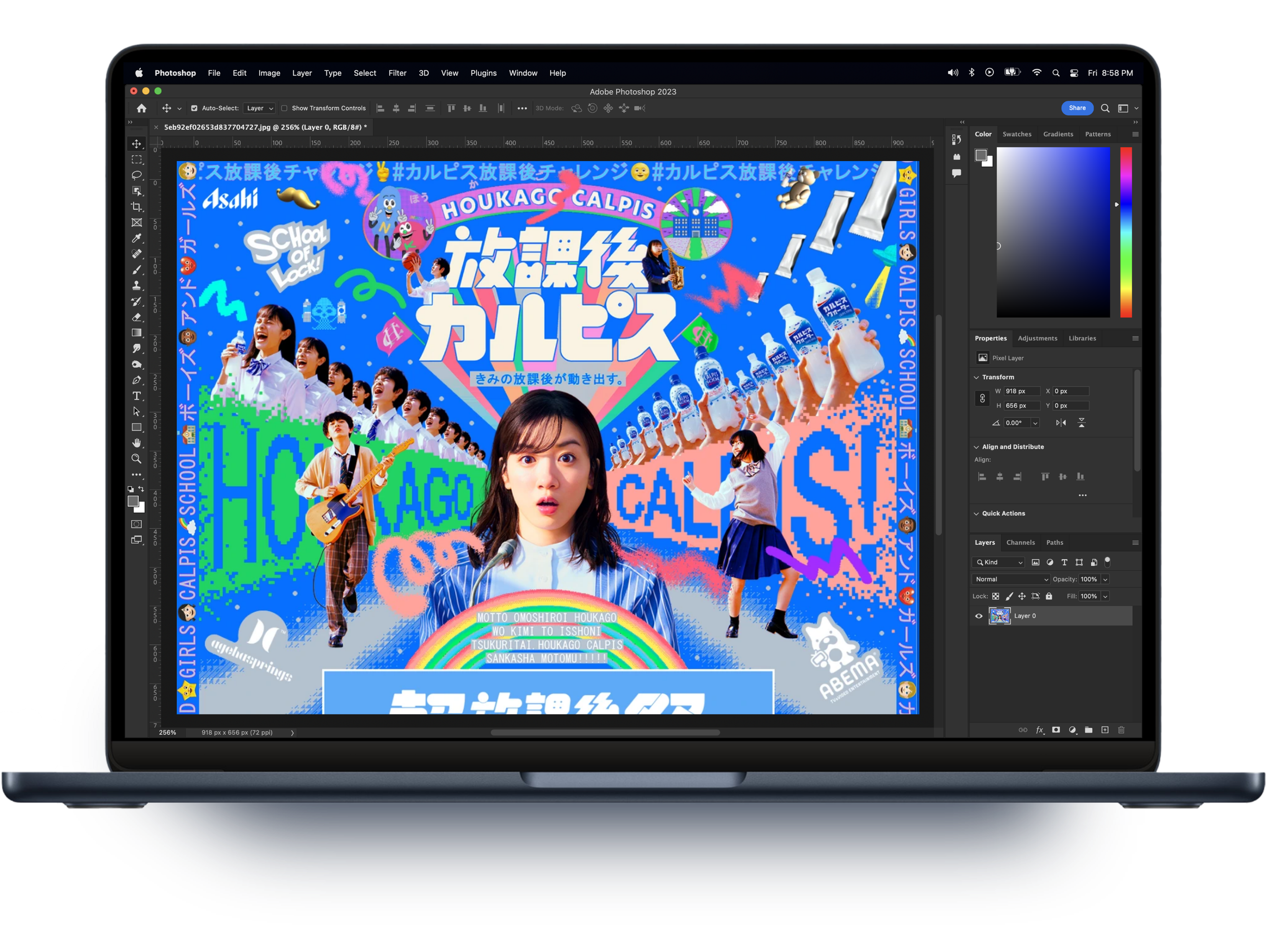Click the Share button

click(1076, 107)
